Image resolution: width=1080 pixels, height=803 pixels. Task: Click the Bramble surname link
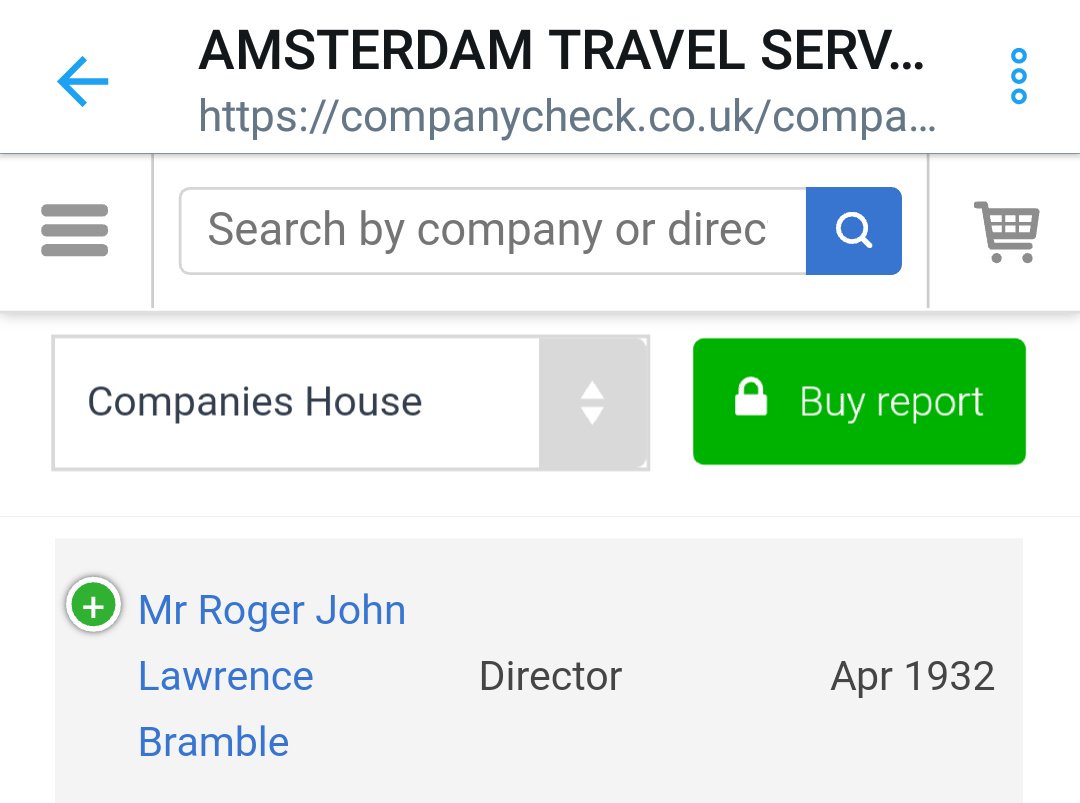coord(214,742)
